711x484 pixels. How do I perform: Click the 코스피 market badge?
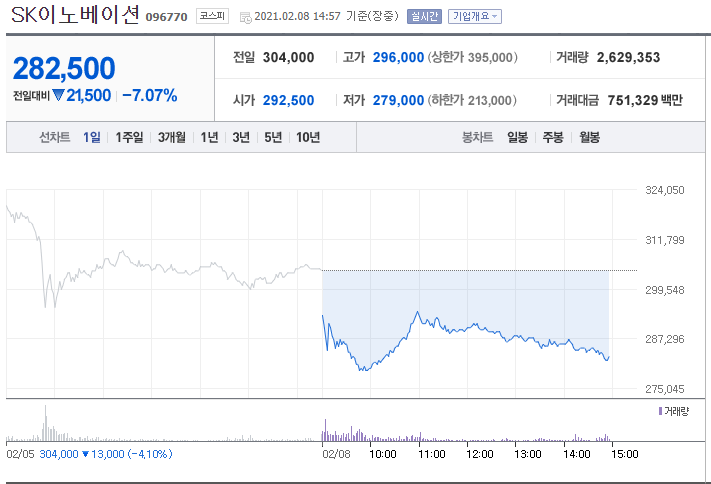click(211, 16)
